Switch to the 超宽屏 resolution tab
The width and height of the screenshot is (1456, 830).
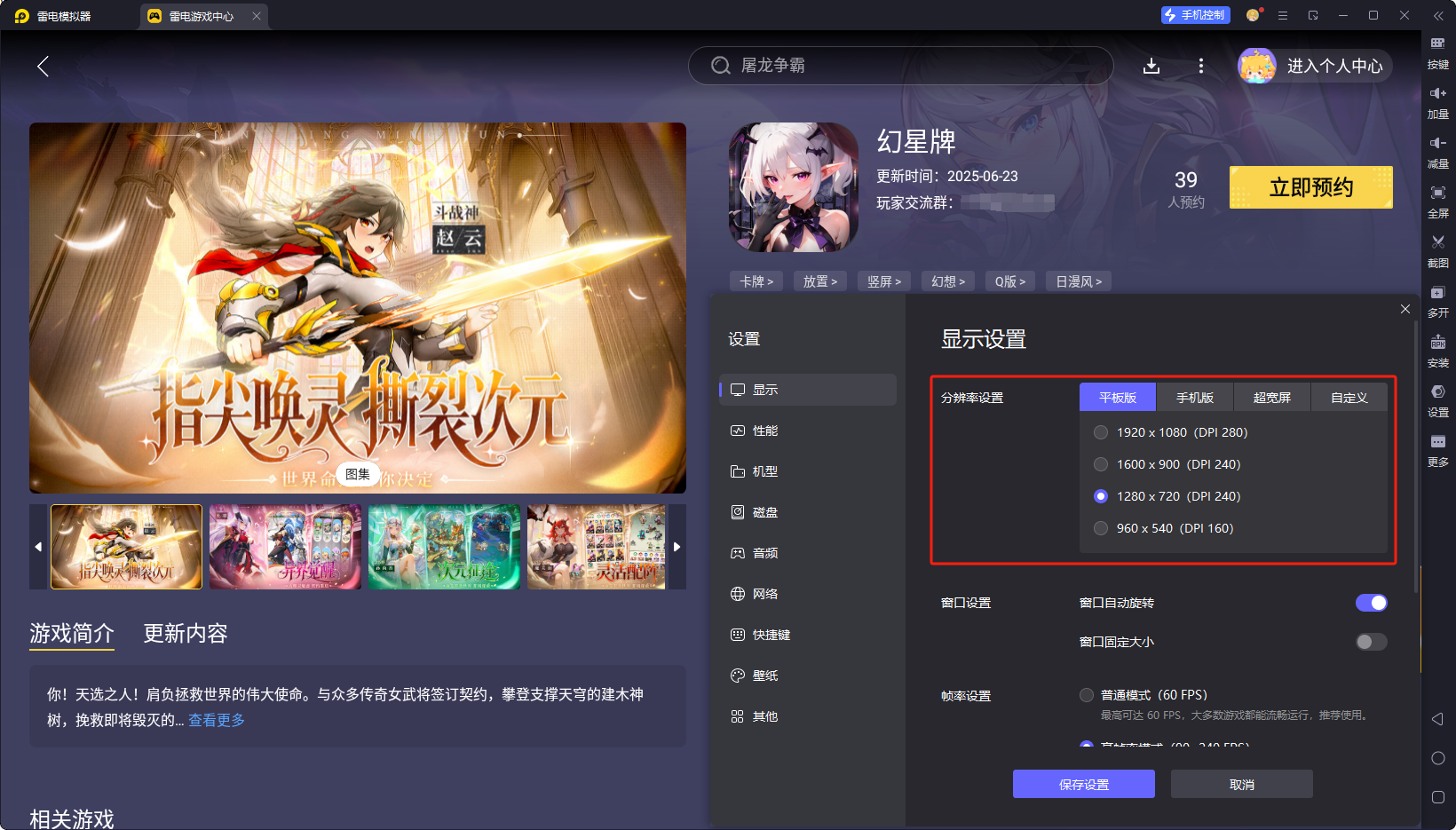(1272, 398)
